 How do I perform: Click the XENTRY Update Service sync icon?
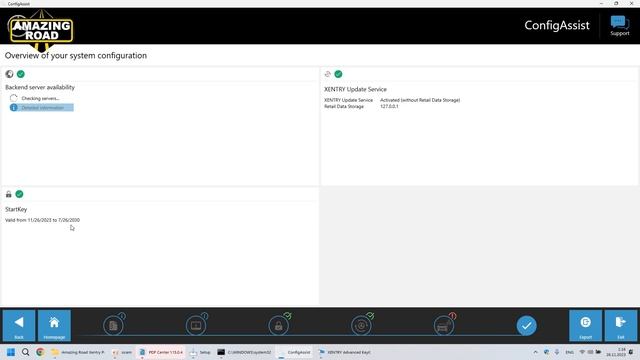327,74
